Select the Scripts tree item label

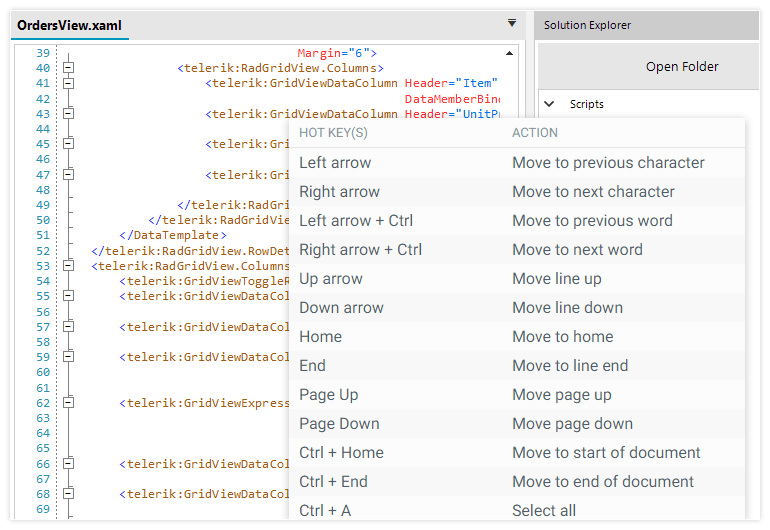tap(586, 104)
